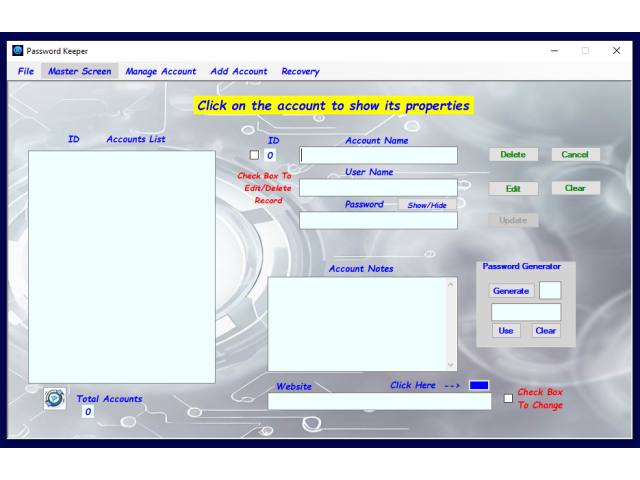Focus the Website text field
Image resolution: width=640 pixels, height=480 pixels.
click(x=379, y=401)
